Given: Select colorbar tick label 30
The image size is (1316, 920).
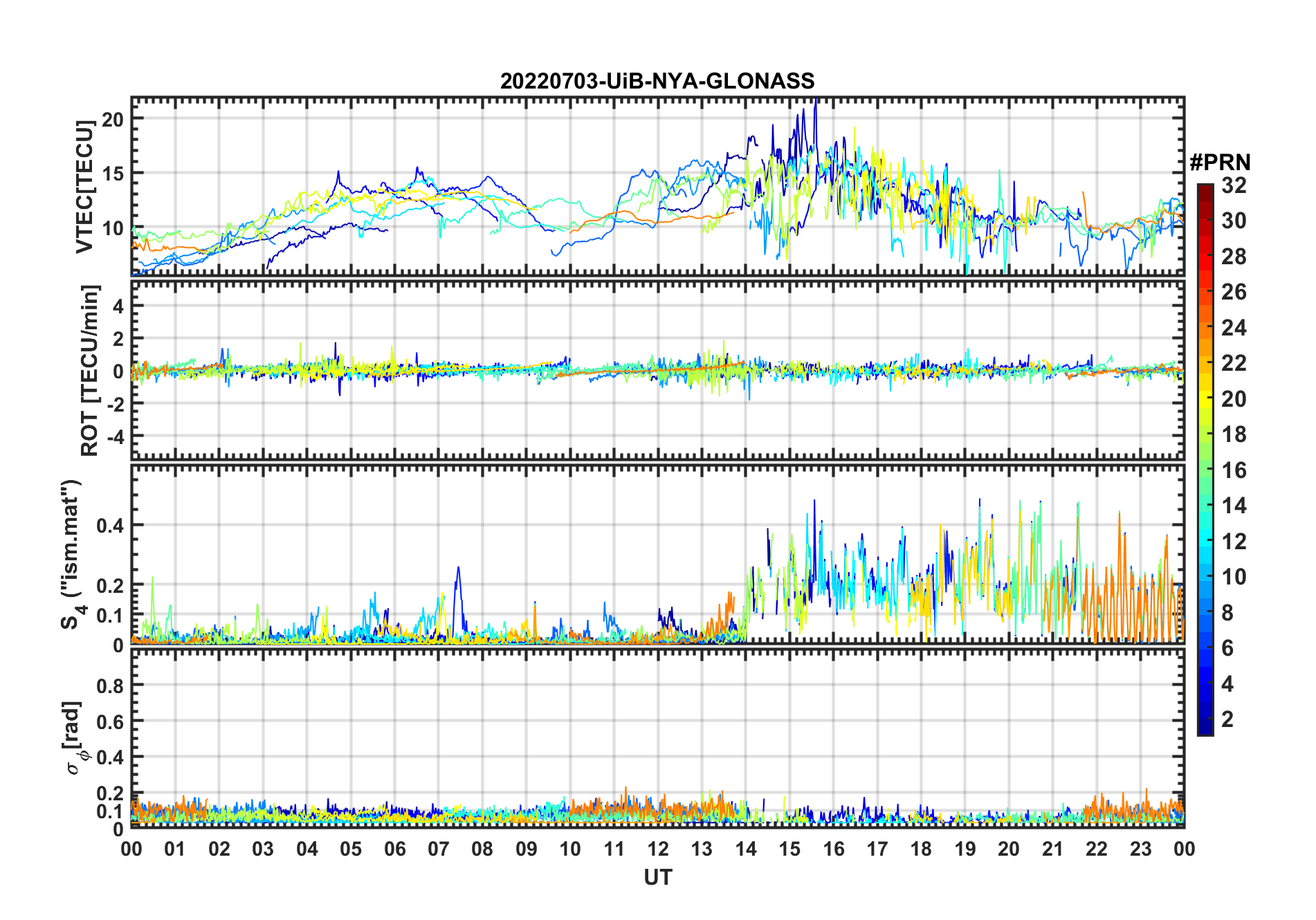Looking at the screenshot, I should click(x=1234, y=221).
